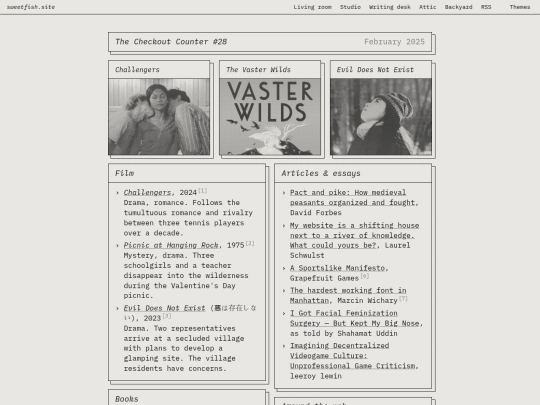This screenshot has height=405, width=540.
Task: Click the Articles & essays heading
Action: pyautogui.click(x=321, y=173)
